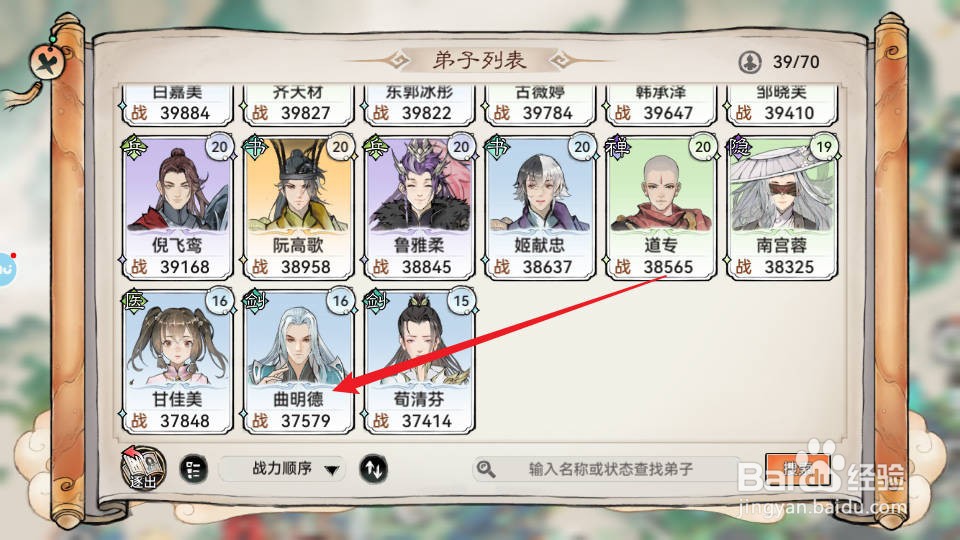Select disciple 南宫蓉 card
Viewport: 960px width, 540px height.
pyautogui.click(x=781, y=208)
